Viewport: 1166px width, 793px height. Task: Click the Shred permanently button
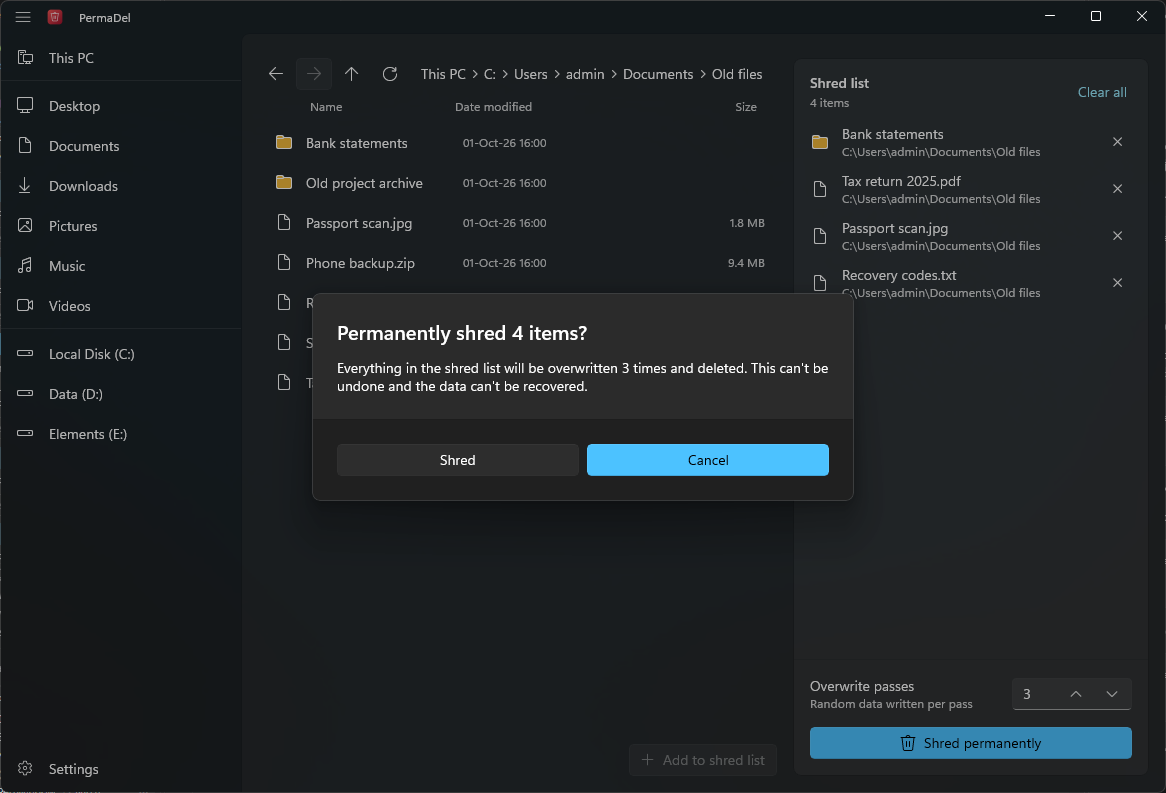(x=970, y=743)
